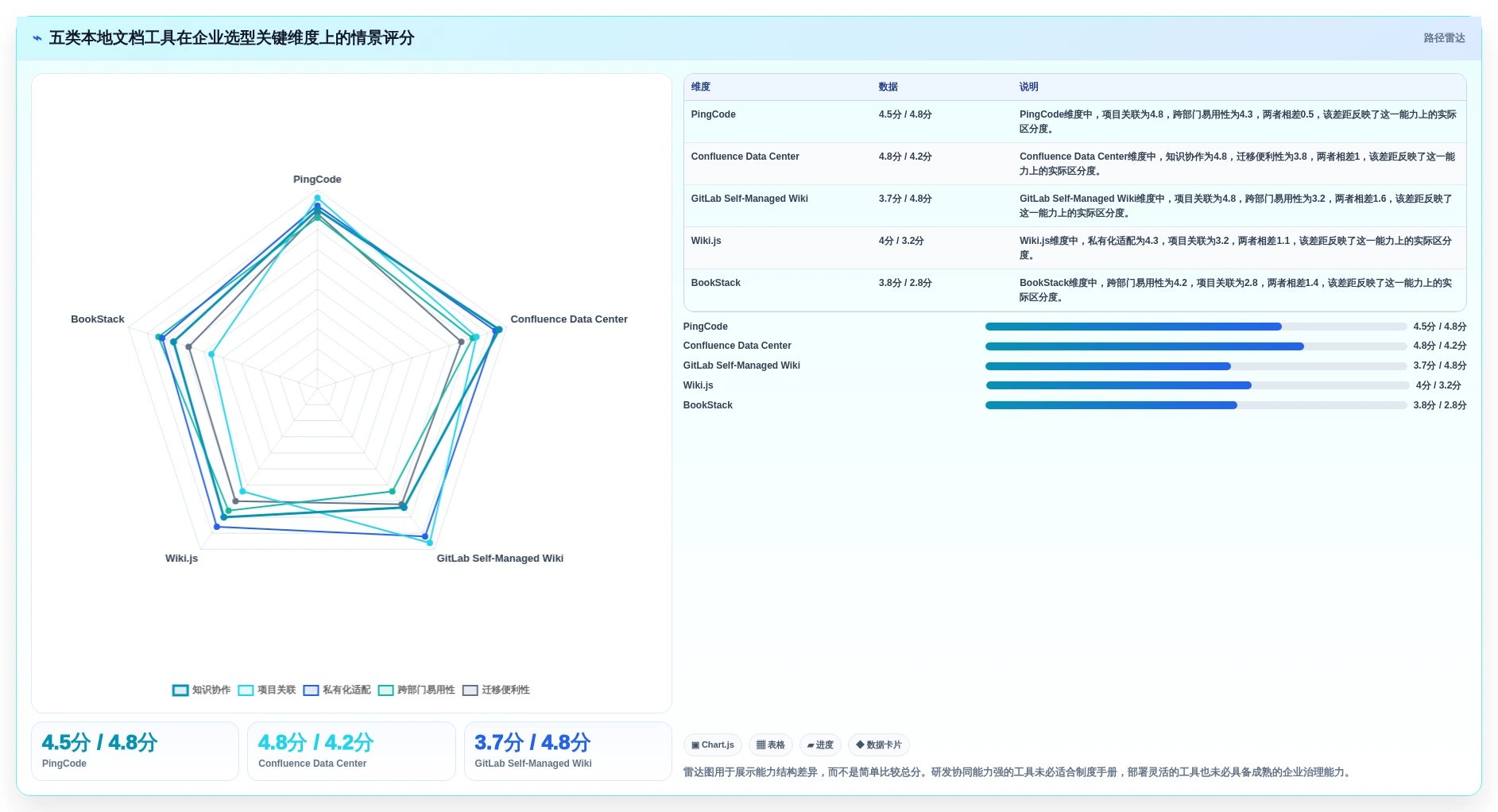Toggle the 私有化适配 legend swatch
1498x812 pixels.
tap(311, 690)
